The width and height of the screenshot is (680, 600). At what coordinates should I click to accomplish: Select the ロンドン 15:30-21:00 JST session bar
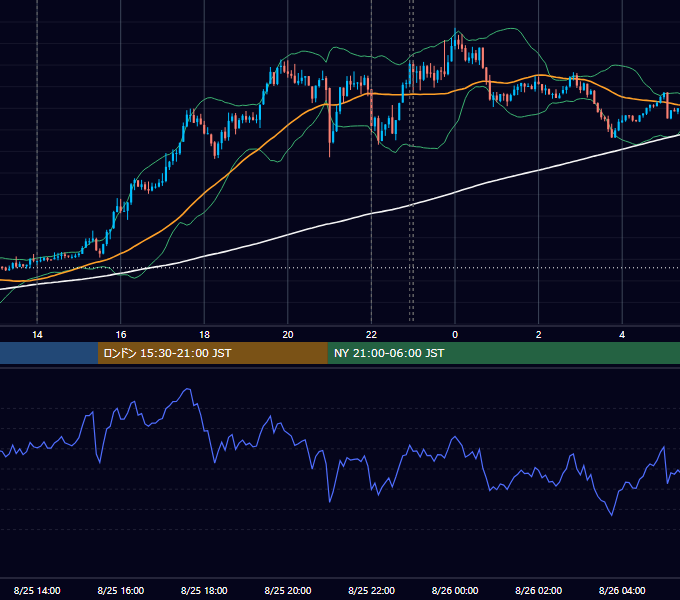212,353
